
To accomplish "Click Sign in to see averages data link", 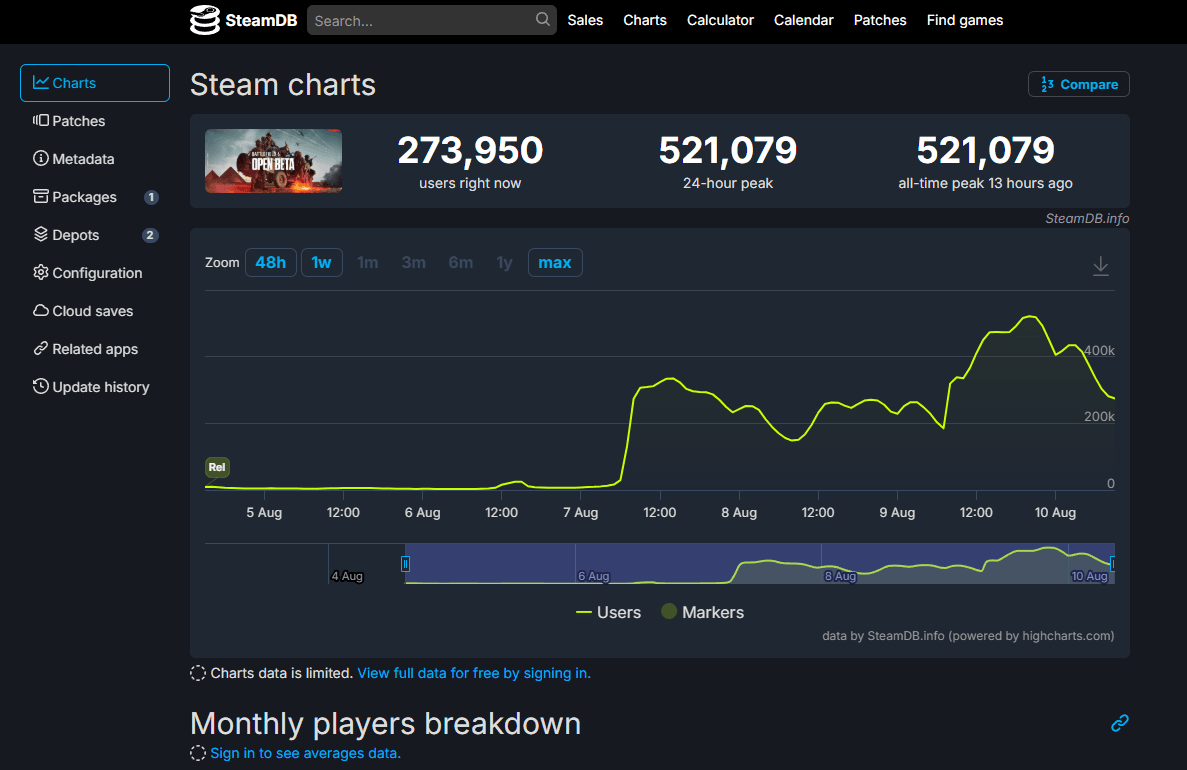I will (305, 753).
